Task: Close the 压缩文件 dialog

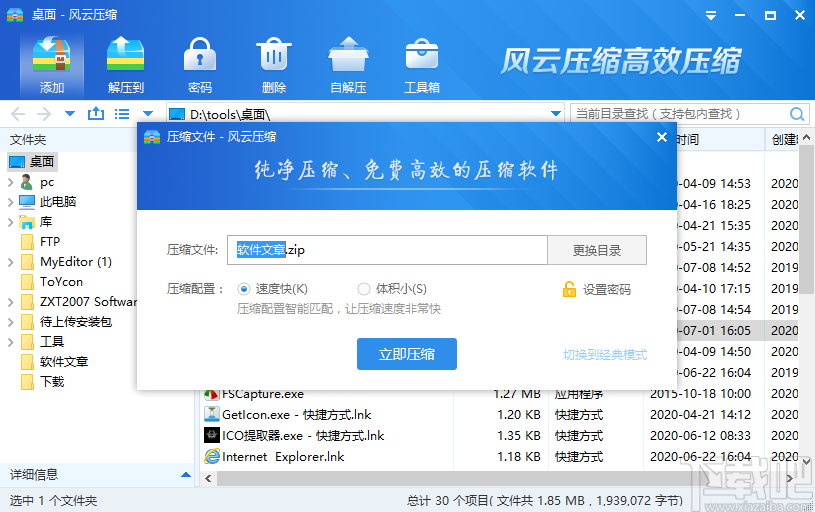Action: [662, 137]
